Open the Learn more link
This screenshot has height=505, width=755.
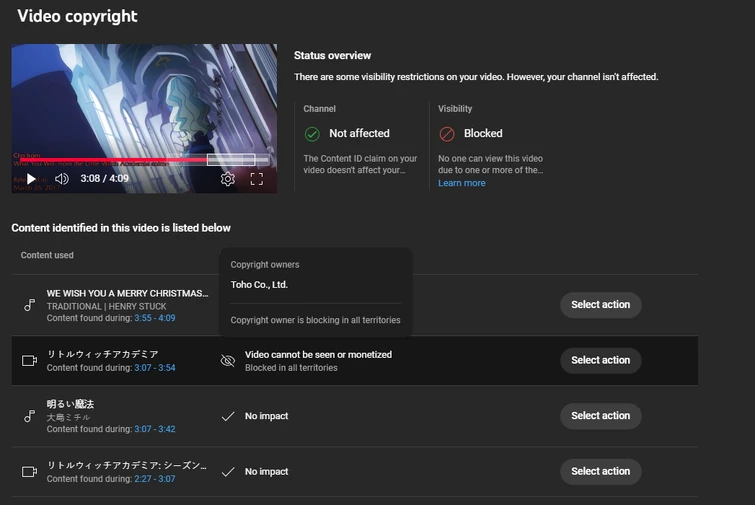(x=461, y=183)
